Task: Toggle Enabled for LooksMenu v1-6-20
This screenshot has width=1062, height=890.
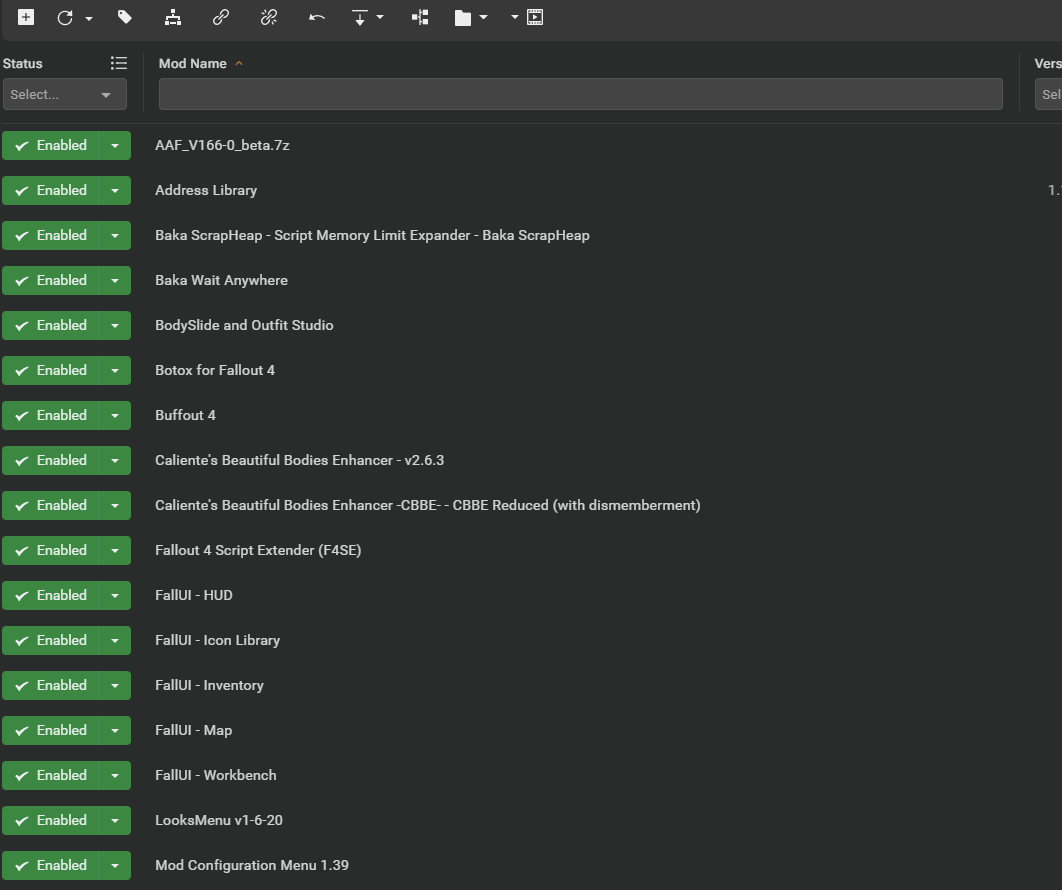Action: (x=51, y=820)
